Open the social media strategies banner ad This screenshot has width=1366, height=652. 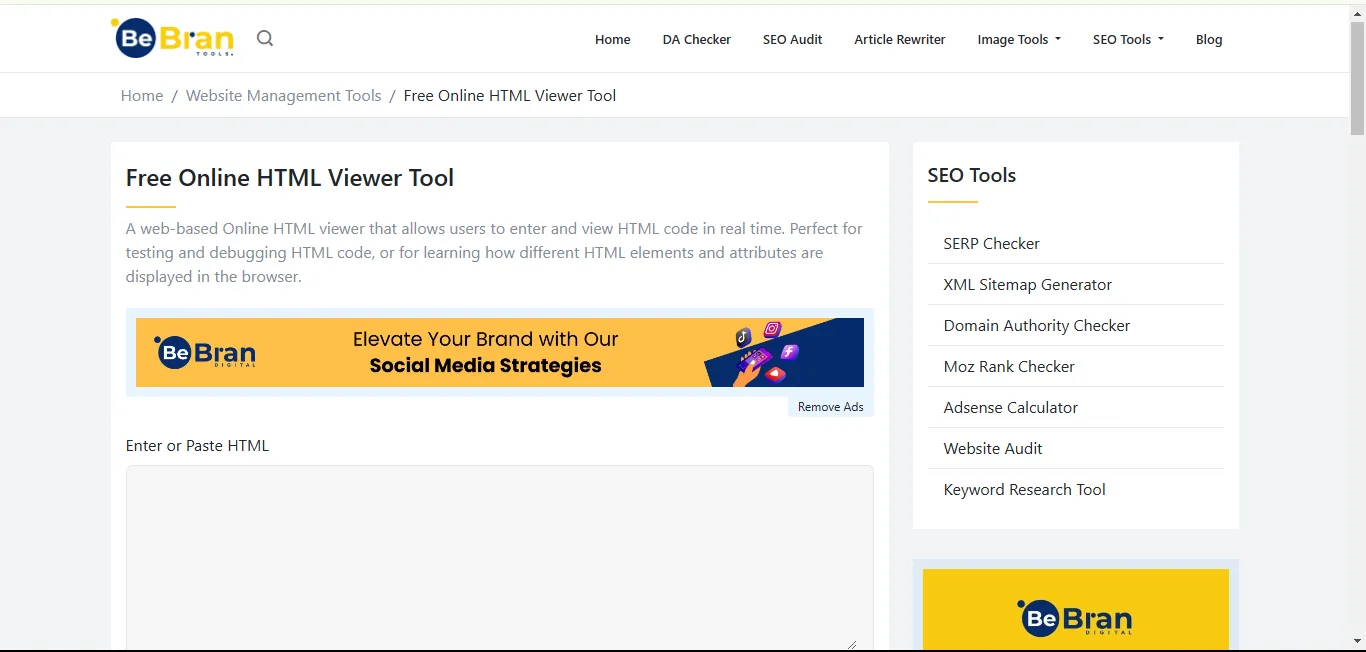pos(500,352)
